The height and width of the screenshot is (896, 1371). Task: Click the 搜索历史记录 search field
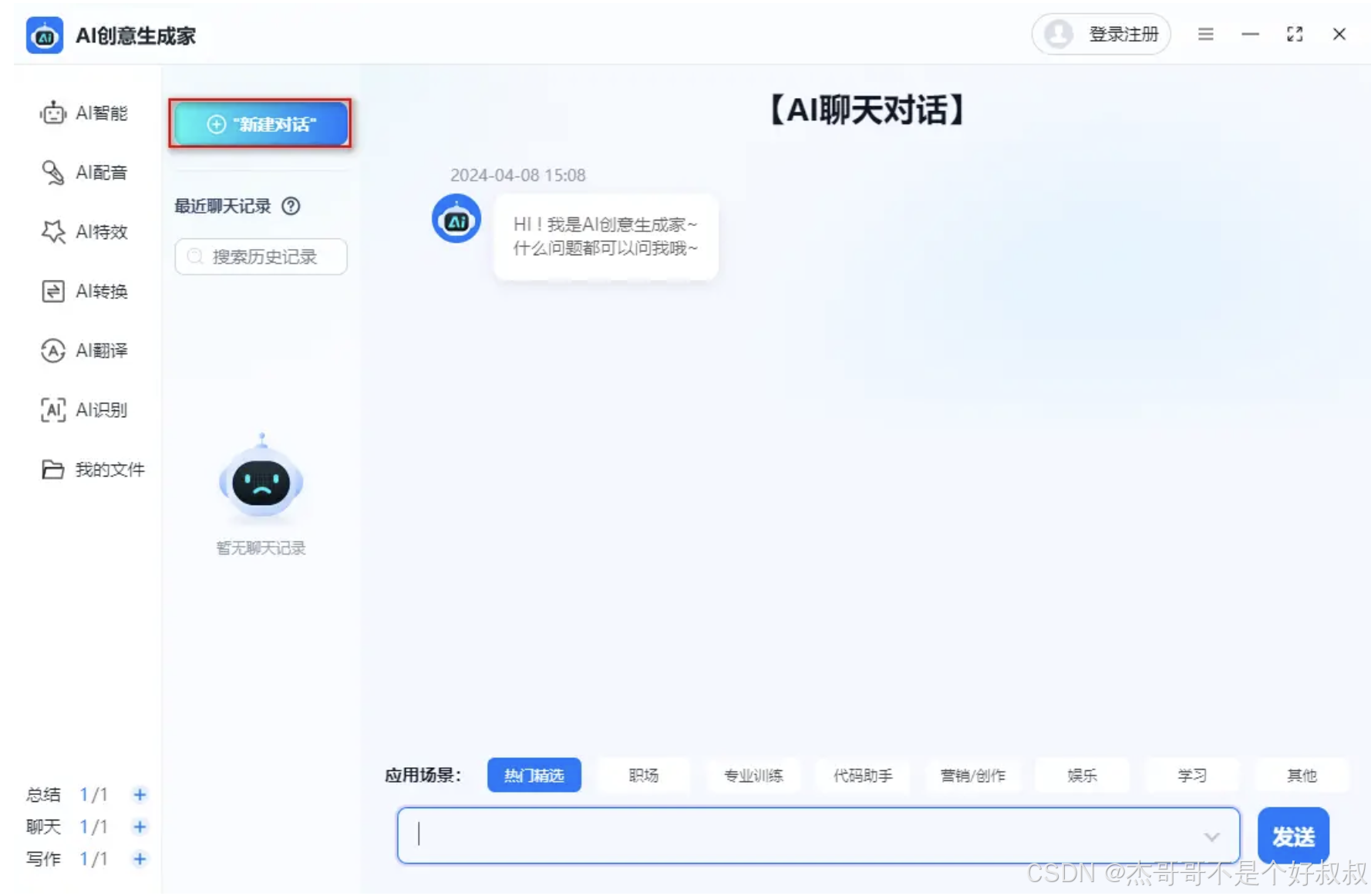261,256
